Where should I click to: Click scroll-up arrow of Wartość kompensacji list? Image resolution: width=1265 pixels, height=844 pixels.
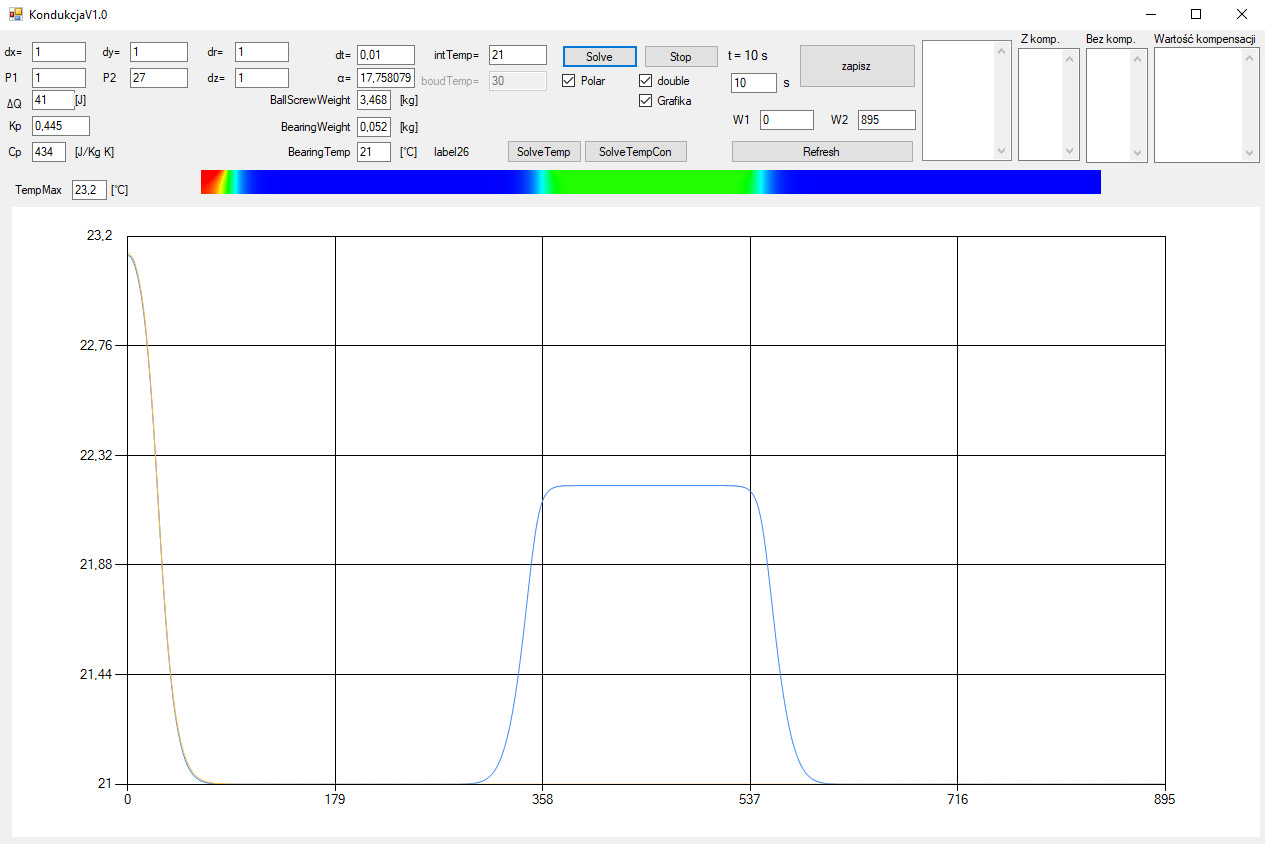(x=1251, y=58)
